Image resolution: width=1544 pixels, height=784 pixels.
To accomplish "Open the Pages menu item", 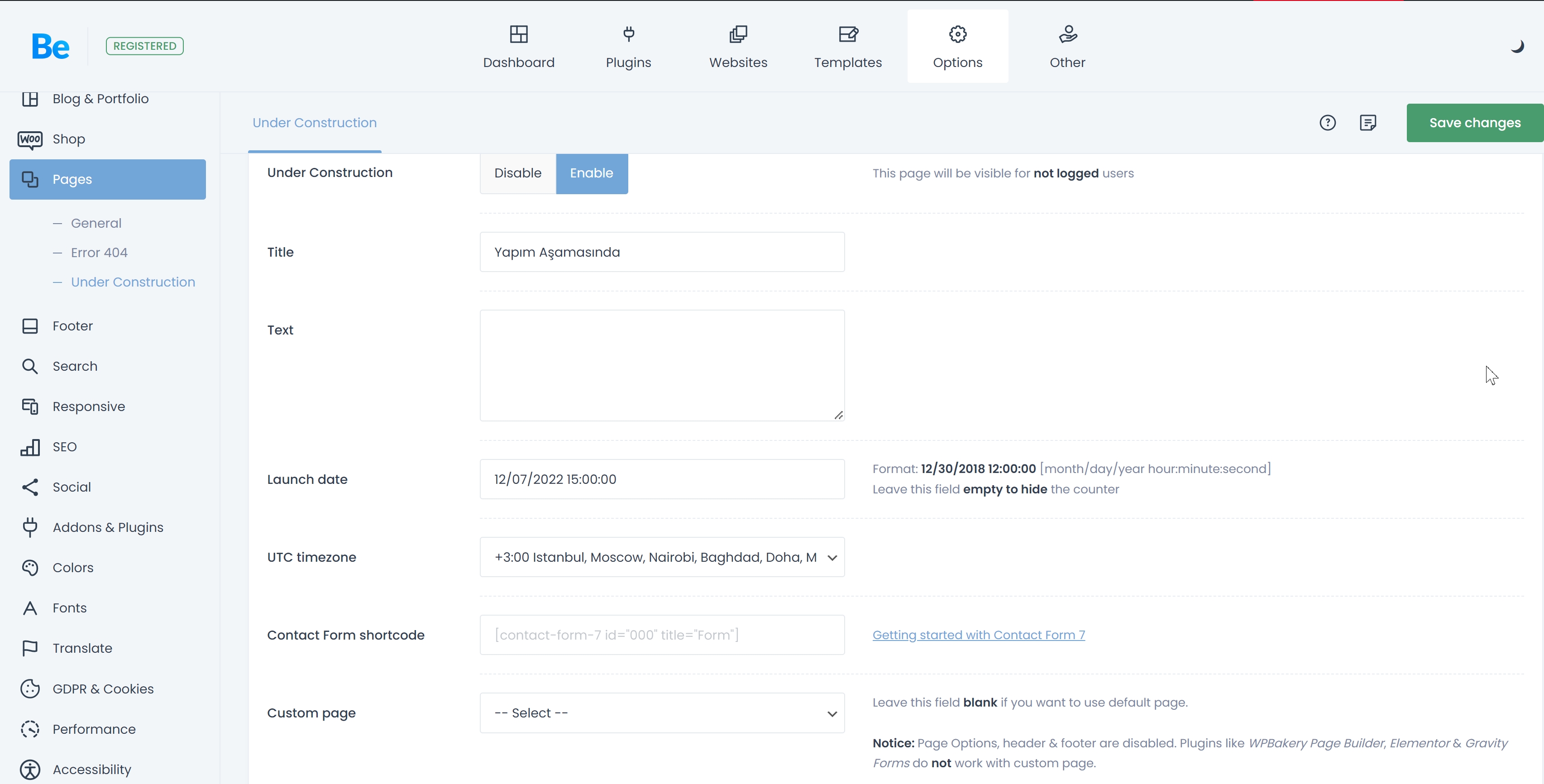I will pos(108,179).
